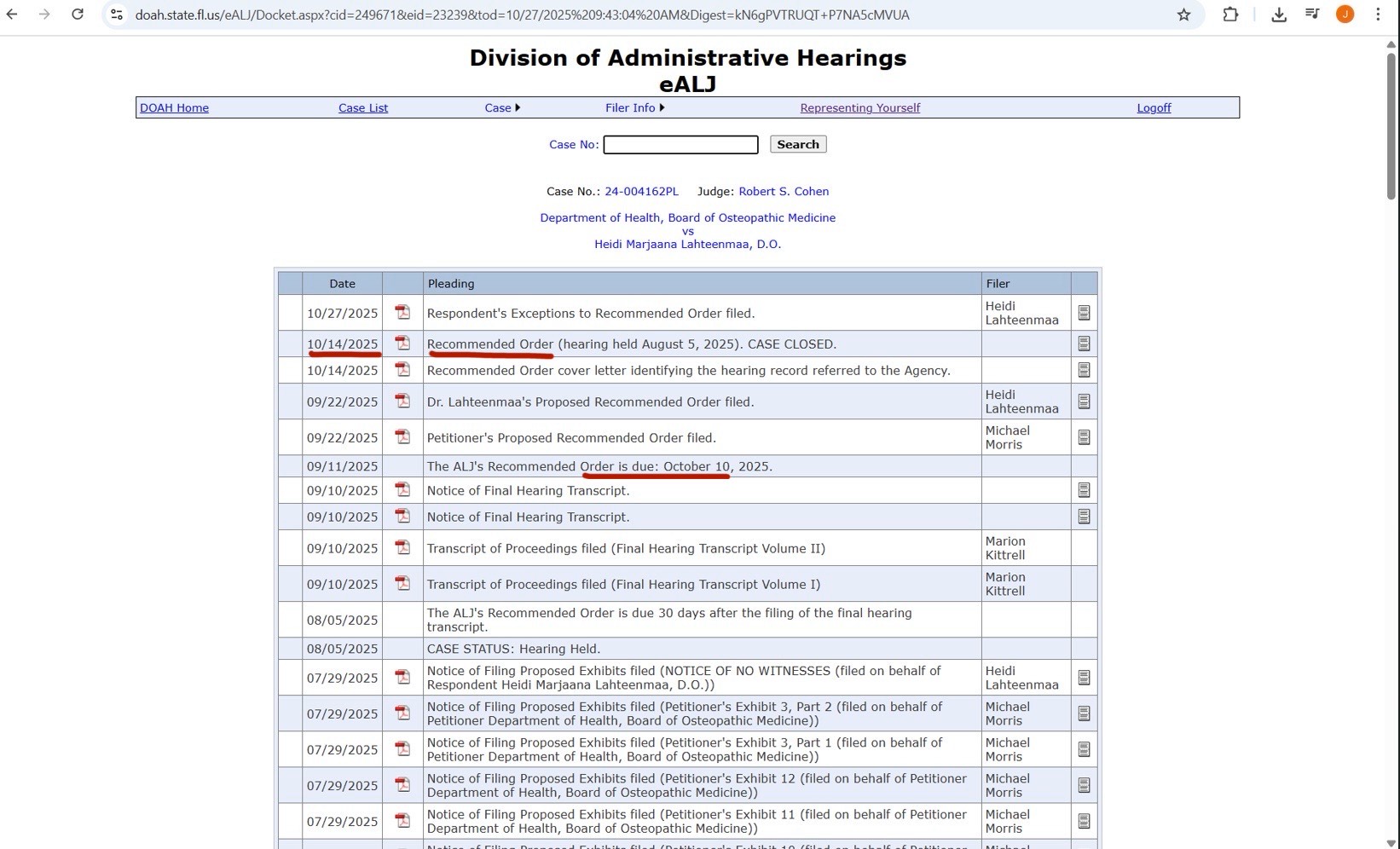The image size is (1400, 849).
Task: Click the Logoff link
Action: 1154,107
